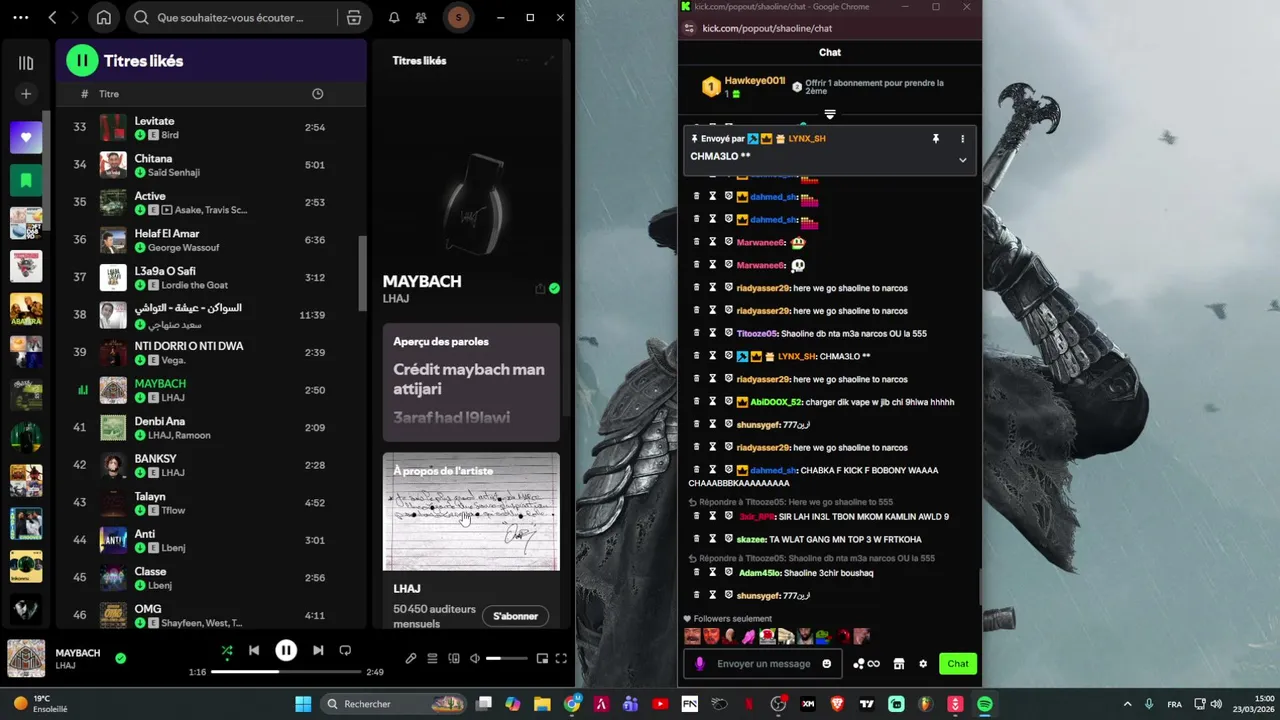1280x720 pixels.
Task: Open the Kick channel points infinity button
Action: pos(867,664)
